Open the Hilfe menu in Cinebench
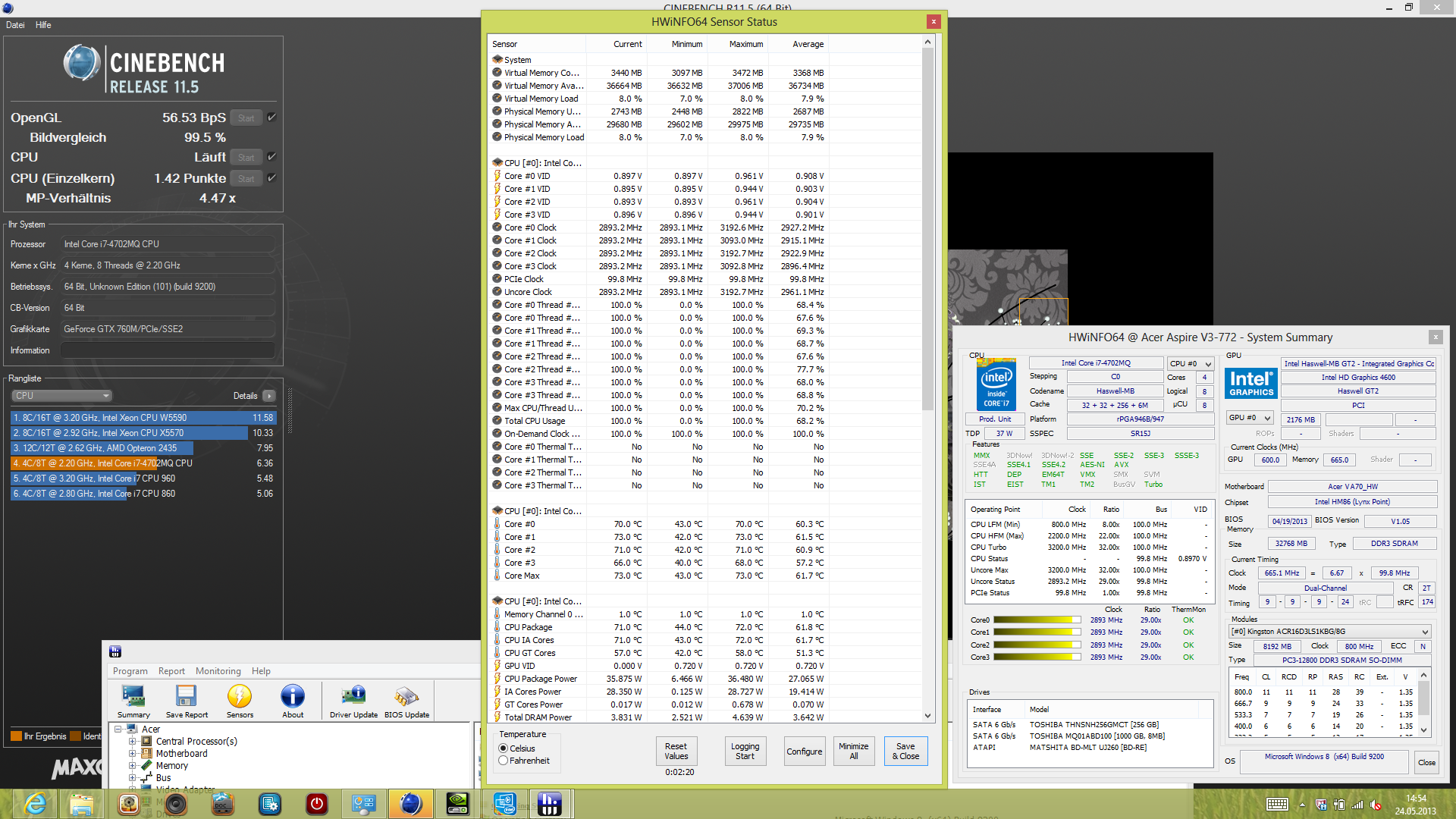This screenshot has width=1456, height=819. 43,25
